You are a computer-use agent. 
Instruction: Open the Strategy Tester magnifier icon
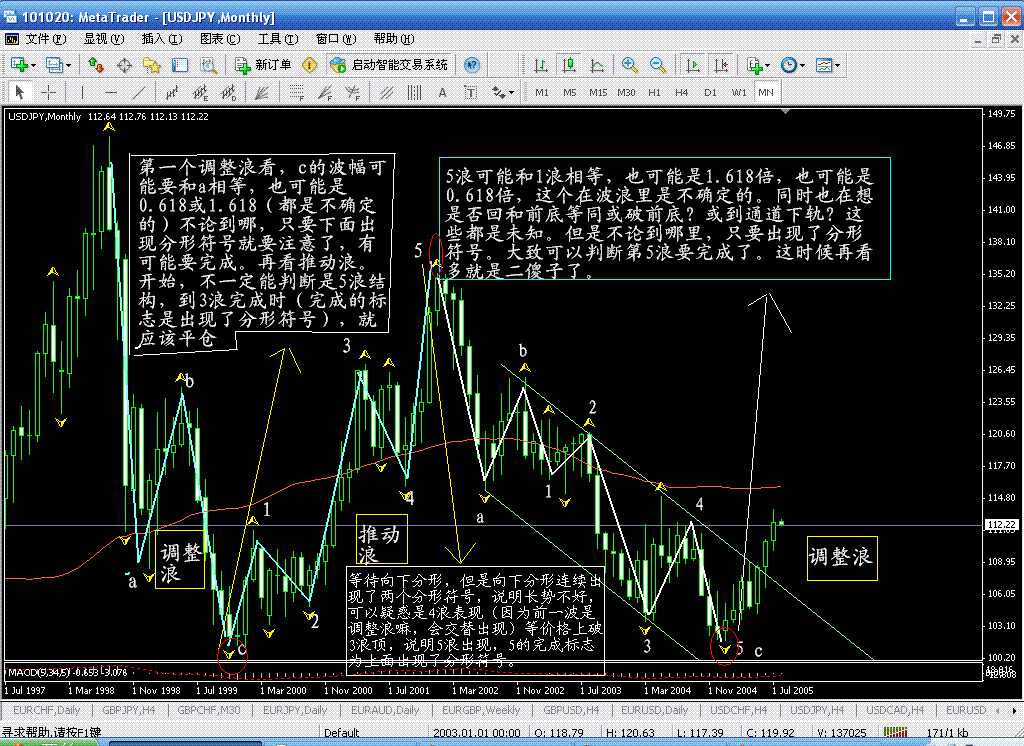click(x=208, y=65)
